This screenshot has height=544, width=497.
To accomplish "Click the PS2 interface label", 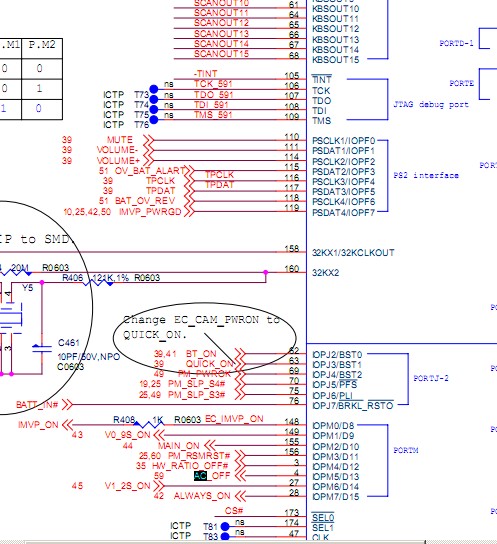I will pyautogui.click(x=426, y=175).
